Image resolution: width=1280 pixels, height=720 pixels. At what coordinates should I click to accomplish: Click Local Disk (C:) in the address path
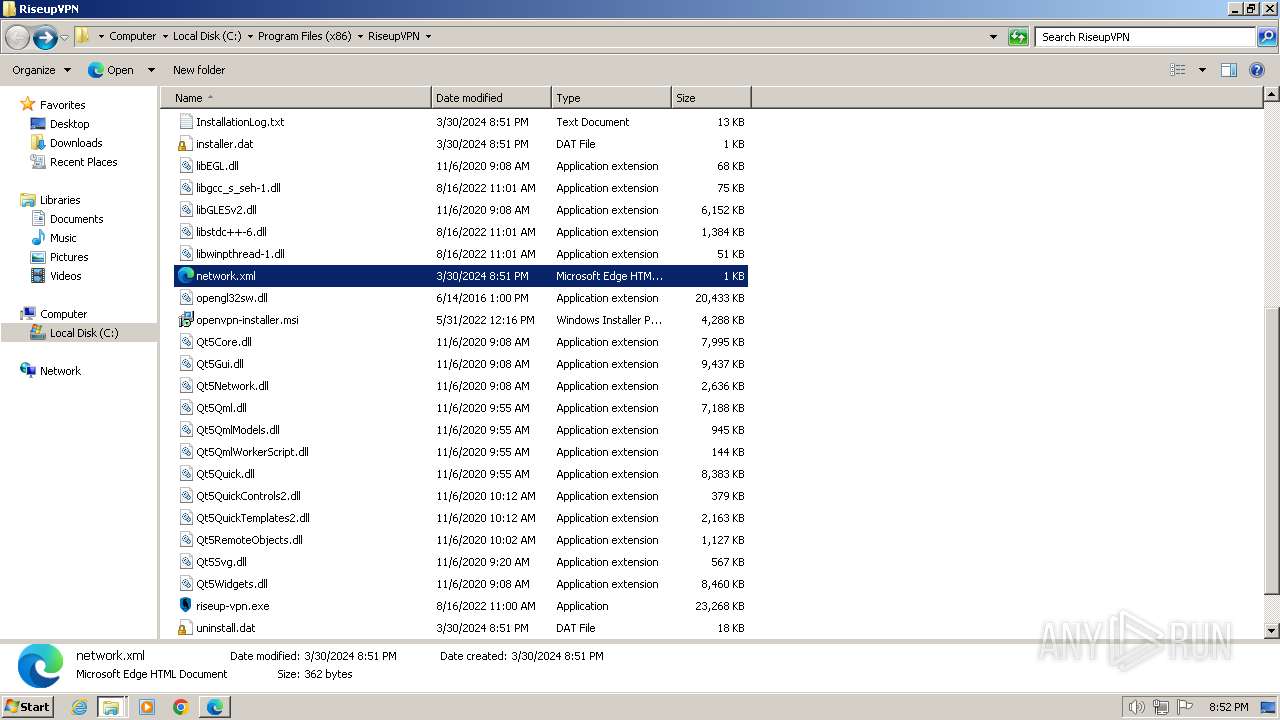(x=206, y=36)
